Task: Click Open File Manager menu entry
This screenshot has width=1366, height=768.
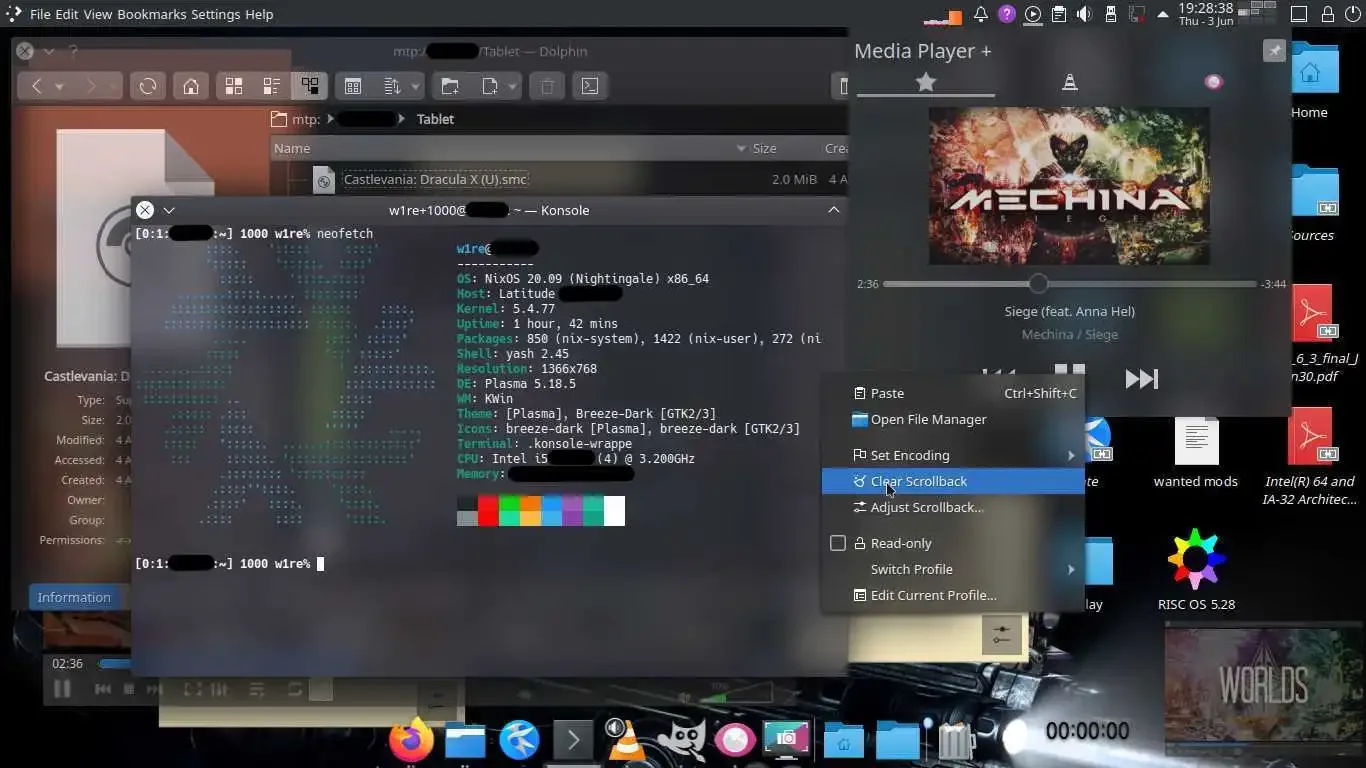Action: [953, 419]
